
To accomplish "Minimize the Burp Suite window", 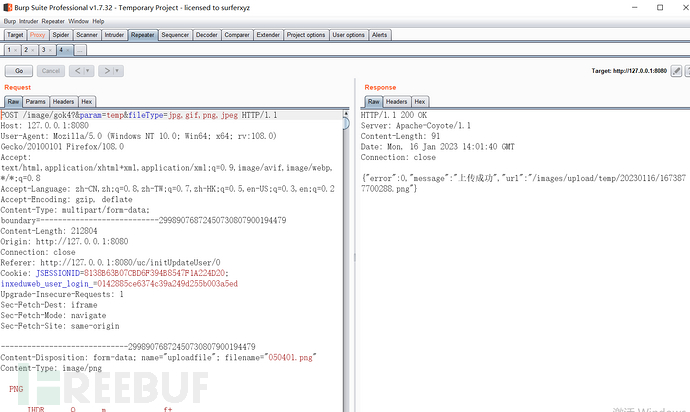I will pos(635,7).
